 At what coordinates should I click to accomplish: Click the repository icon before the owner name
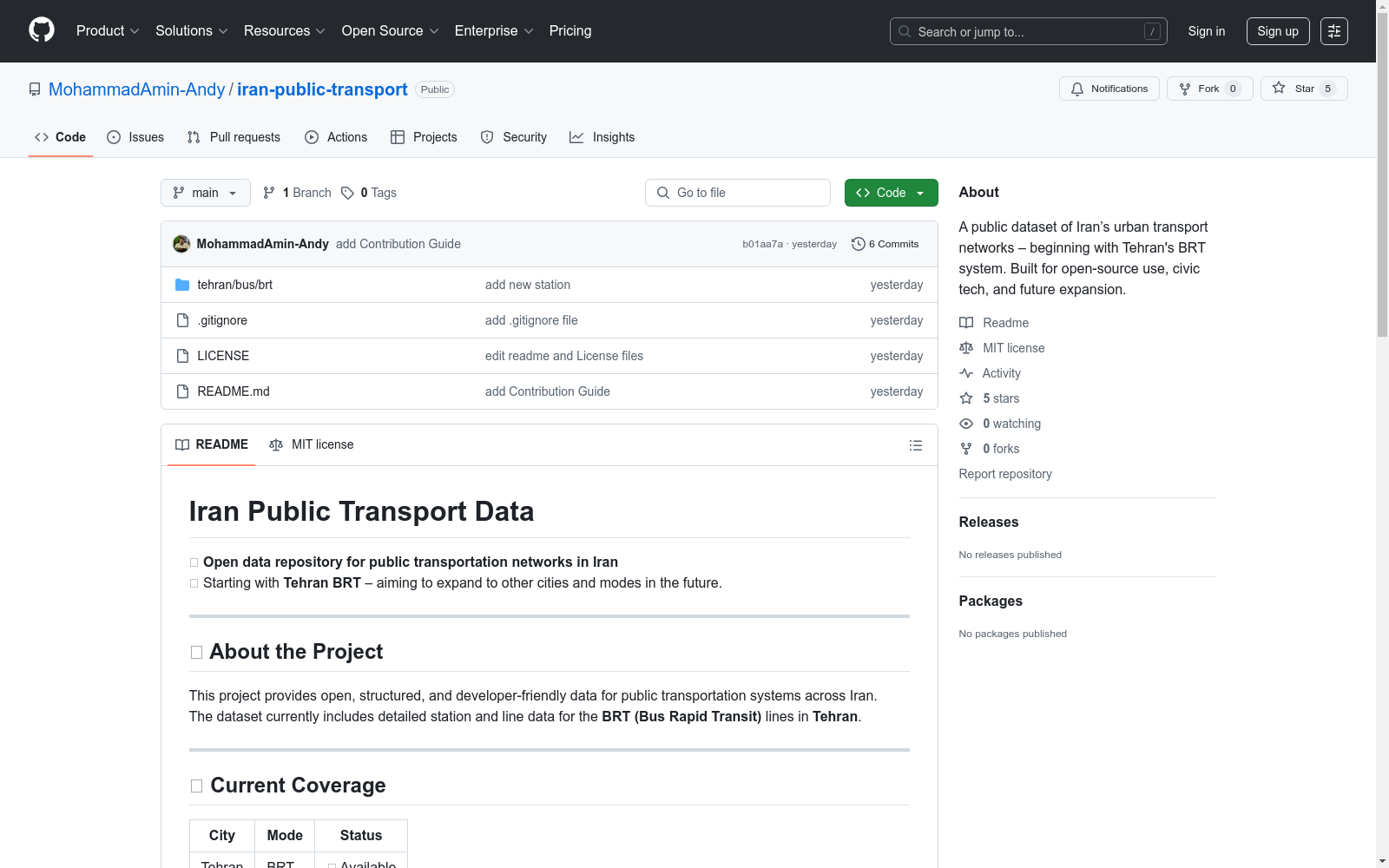35,89
